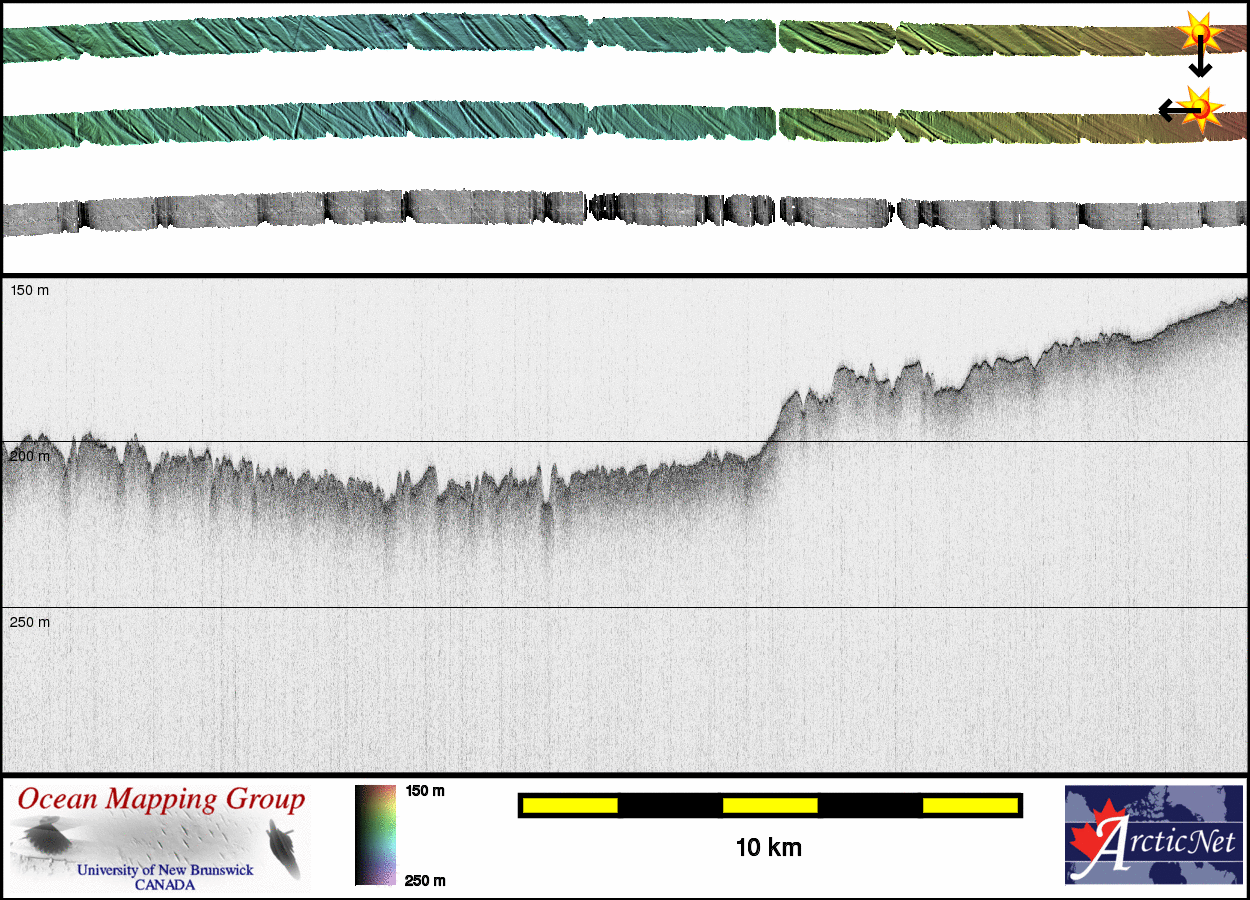Click the 10 km scale label
Screen dimensions: 1250x900
tap(768, 848)
